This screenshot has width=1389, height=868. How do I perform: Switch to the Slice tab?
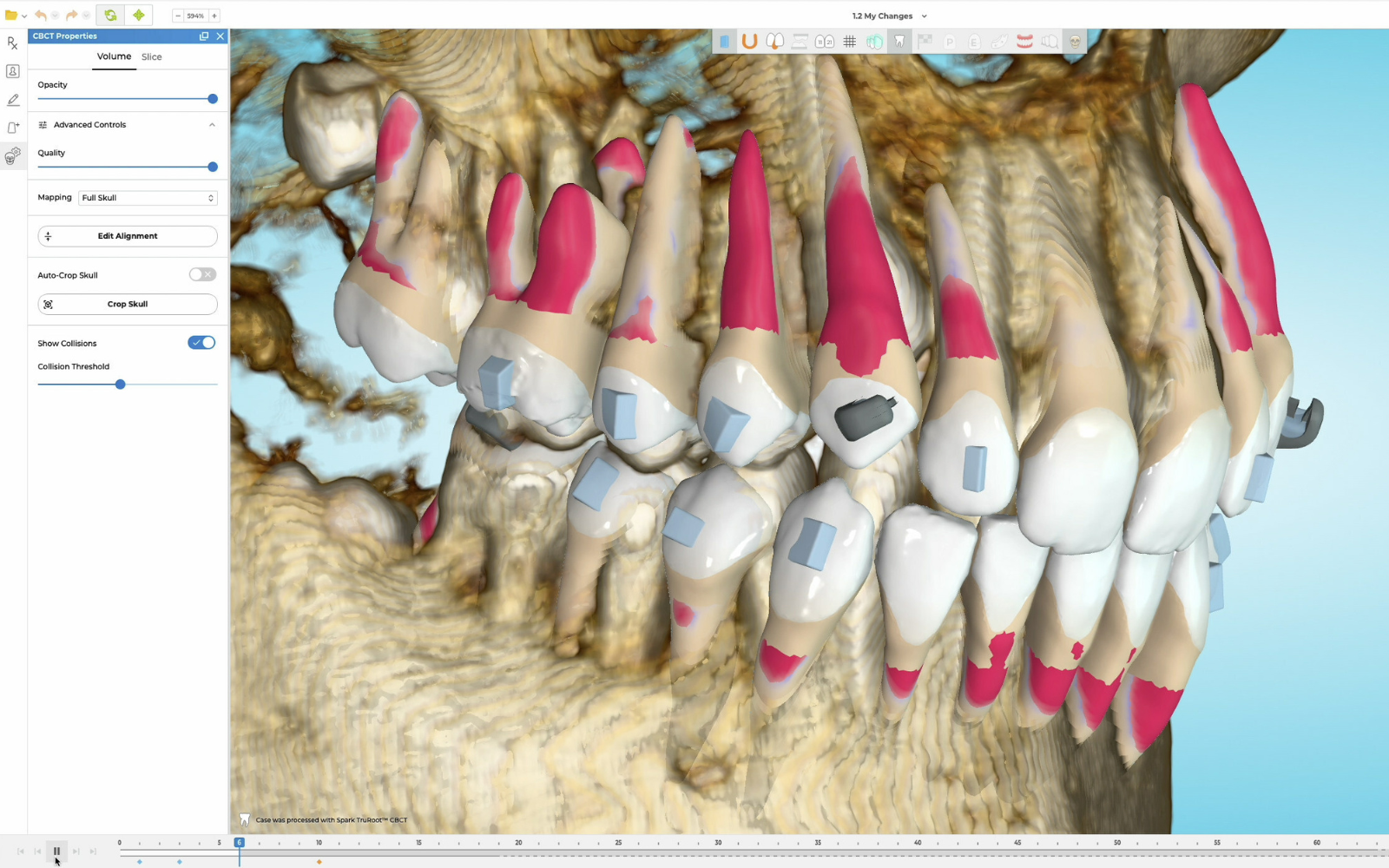point(151,56)
